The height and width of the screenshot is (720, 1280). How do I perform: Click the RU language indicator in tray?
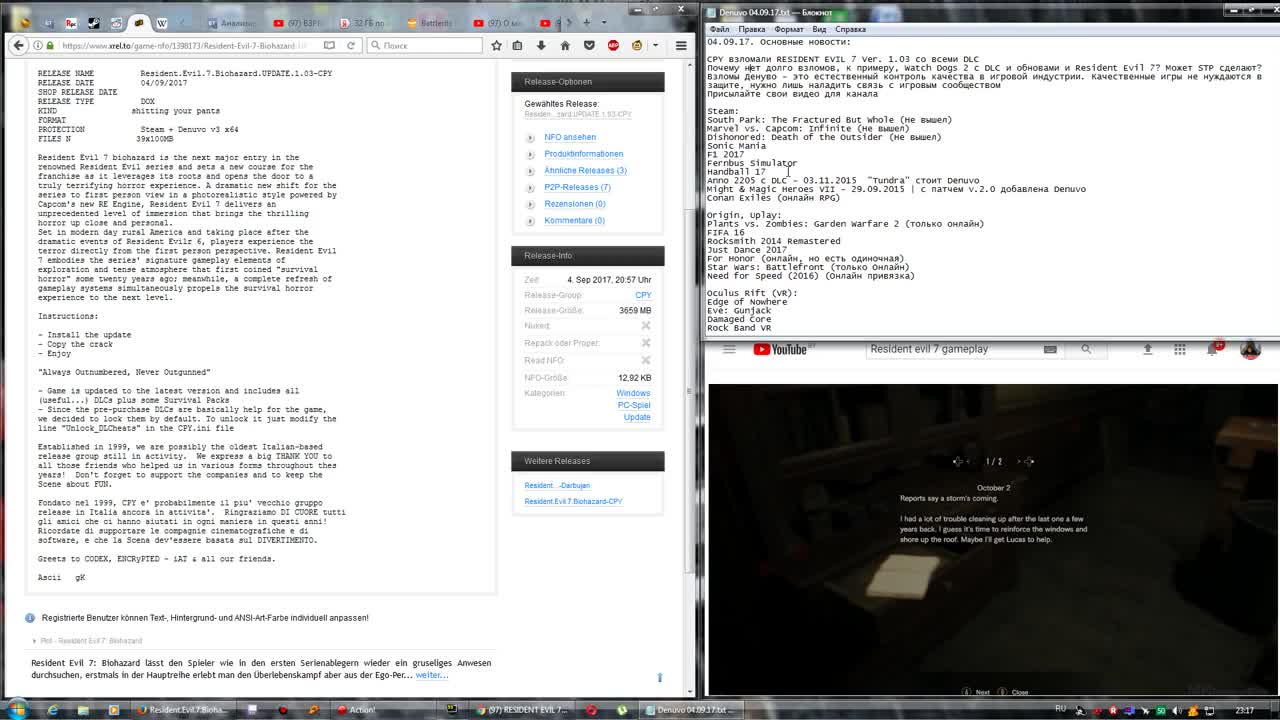[1060, 710]
